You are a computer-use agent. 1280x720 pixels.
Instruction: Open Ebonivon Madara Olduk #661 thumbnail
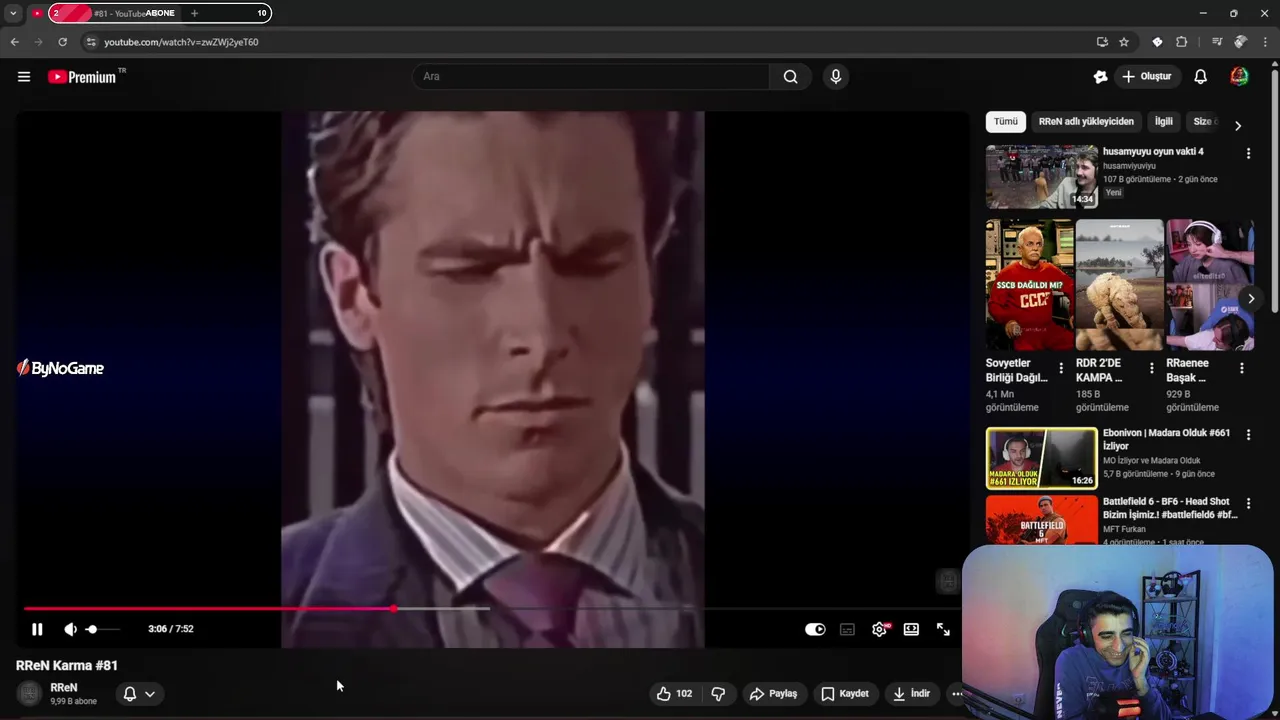[x=1042, y=458]
